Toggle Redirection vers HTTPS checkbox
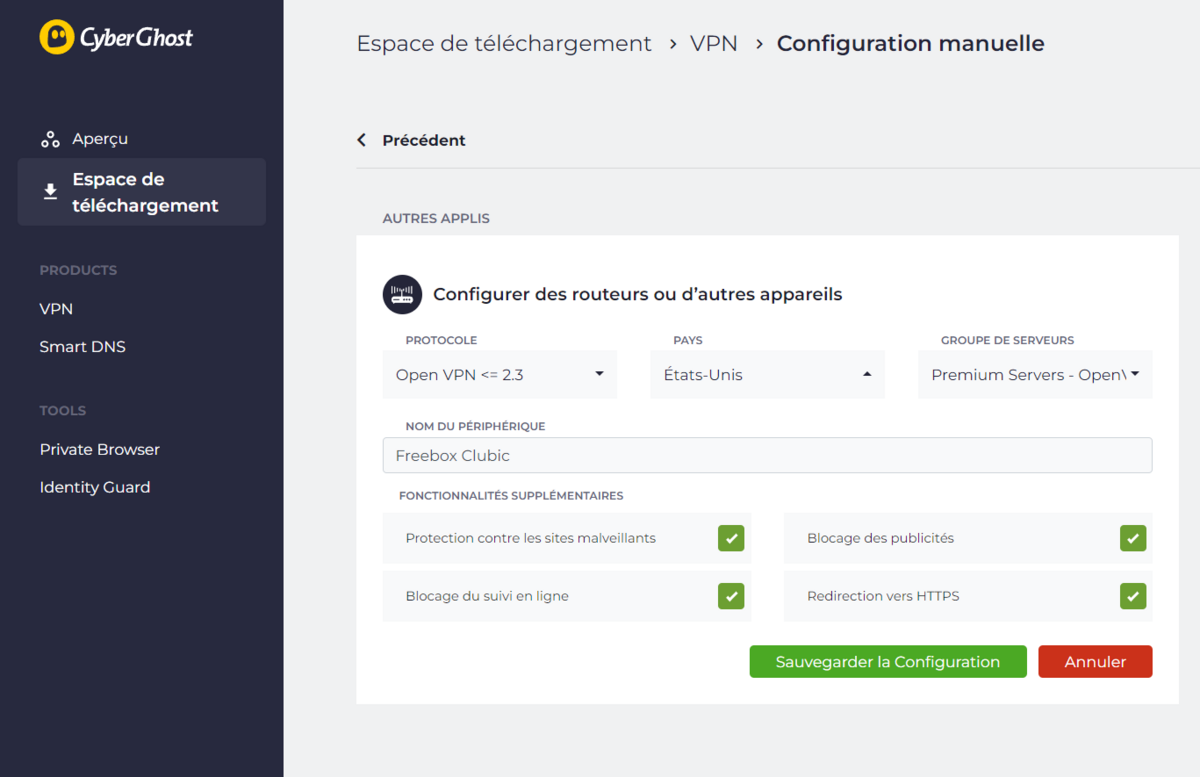The image size is (1200, 777). (x=1133, y=596)
